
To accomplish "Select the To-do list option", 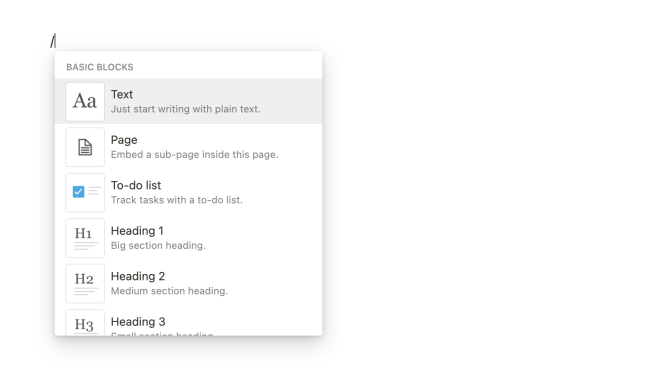I will (x=188, y=193).
